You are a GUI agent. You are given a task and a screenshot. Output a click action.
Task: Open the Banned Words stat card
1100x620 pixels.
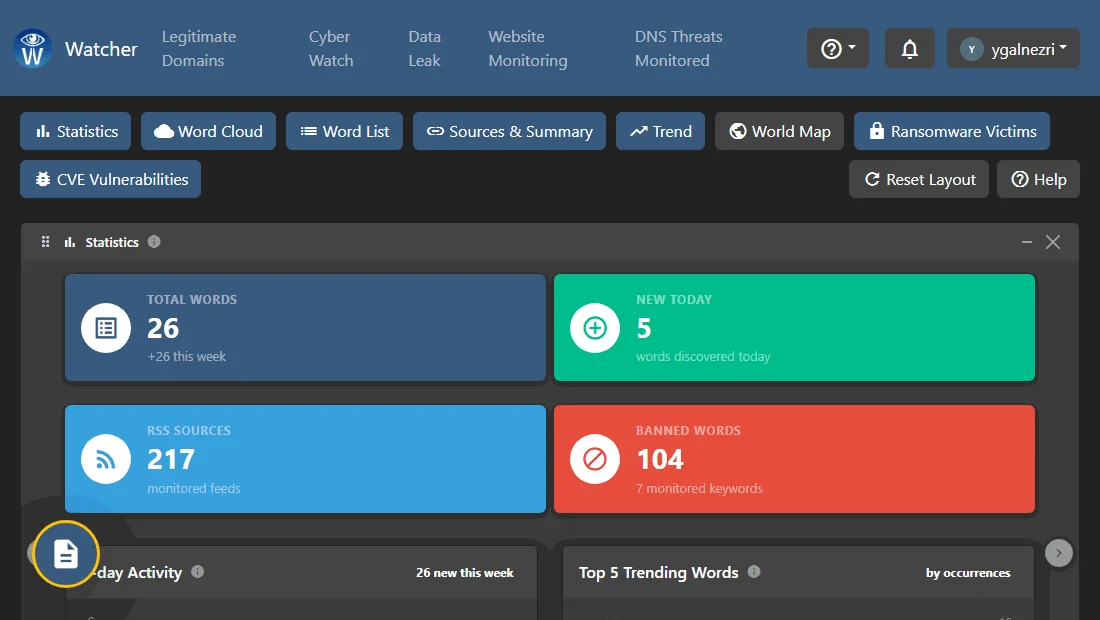click(x=794, y=459)
